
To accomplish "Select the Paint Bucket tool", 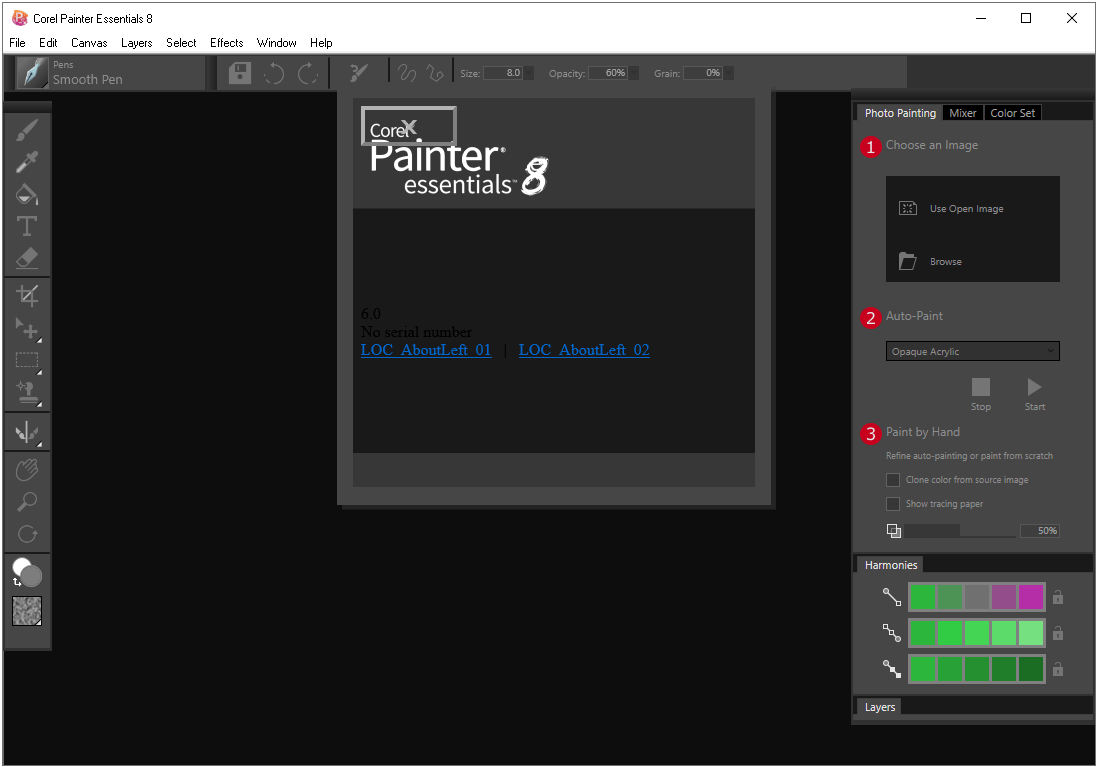I will [x=27, y=194].
